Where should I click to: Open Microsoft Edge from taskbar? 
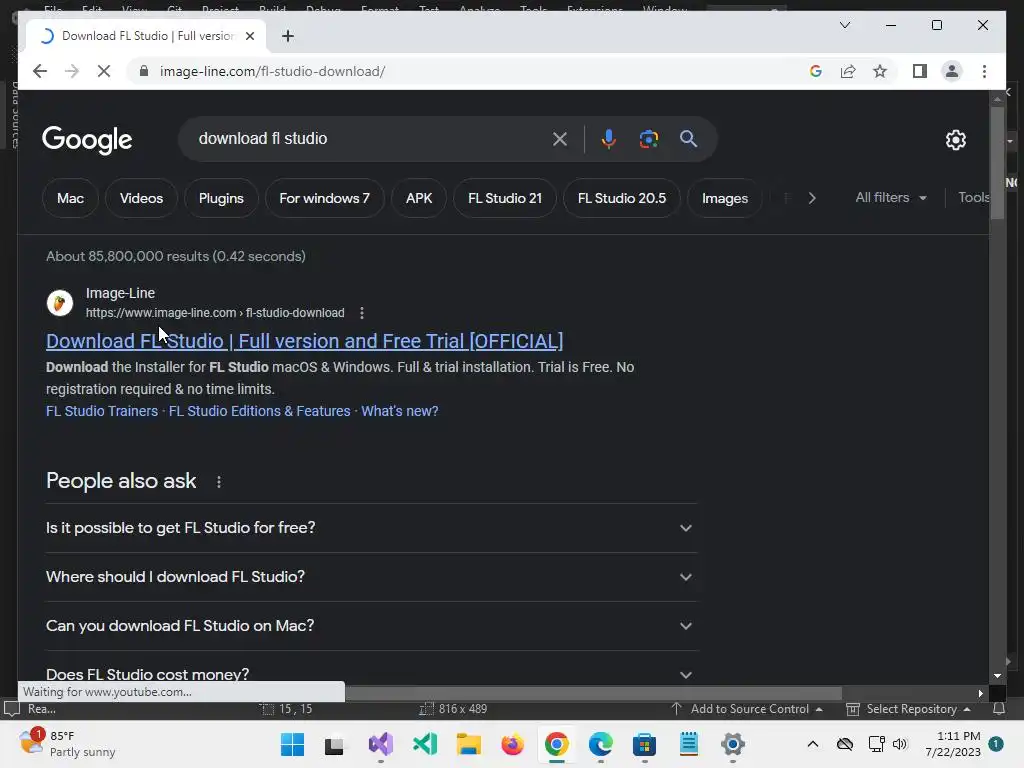(x=601, y=744)
